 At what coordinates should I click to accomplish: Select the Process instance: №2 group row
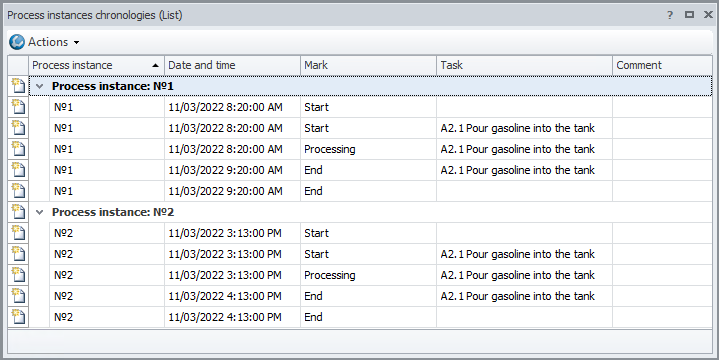click(370, 212)
